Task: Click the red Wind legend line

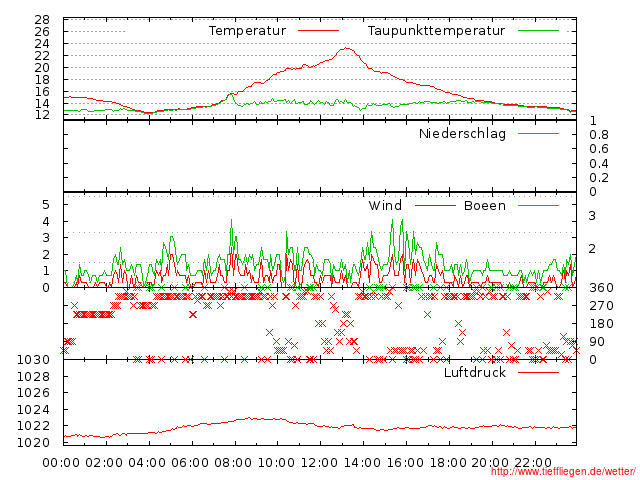Action: 435,205
